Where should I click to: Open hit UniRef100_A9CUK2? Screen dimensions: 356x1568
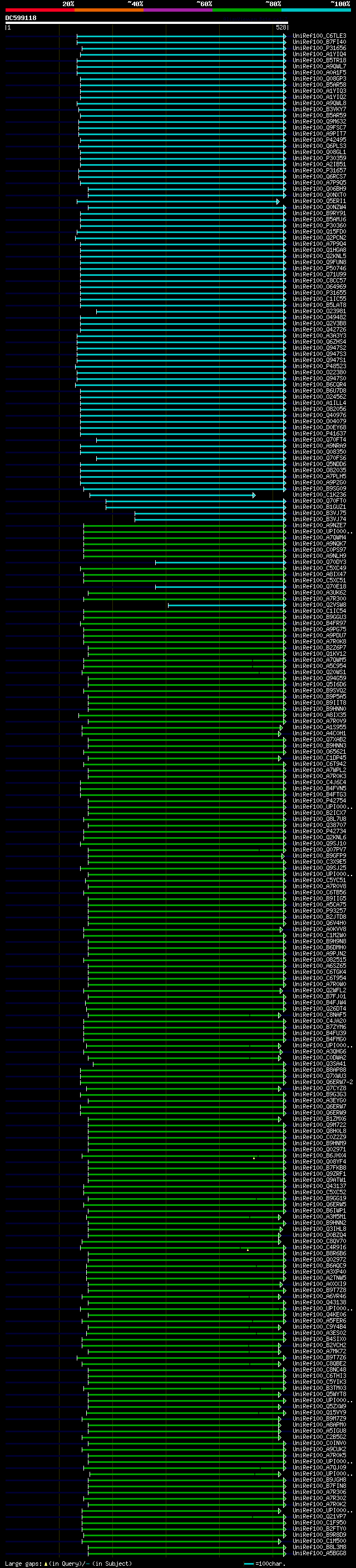(x=319, y=1450)
